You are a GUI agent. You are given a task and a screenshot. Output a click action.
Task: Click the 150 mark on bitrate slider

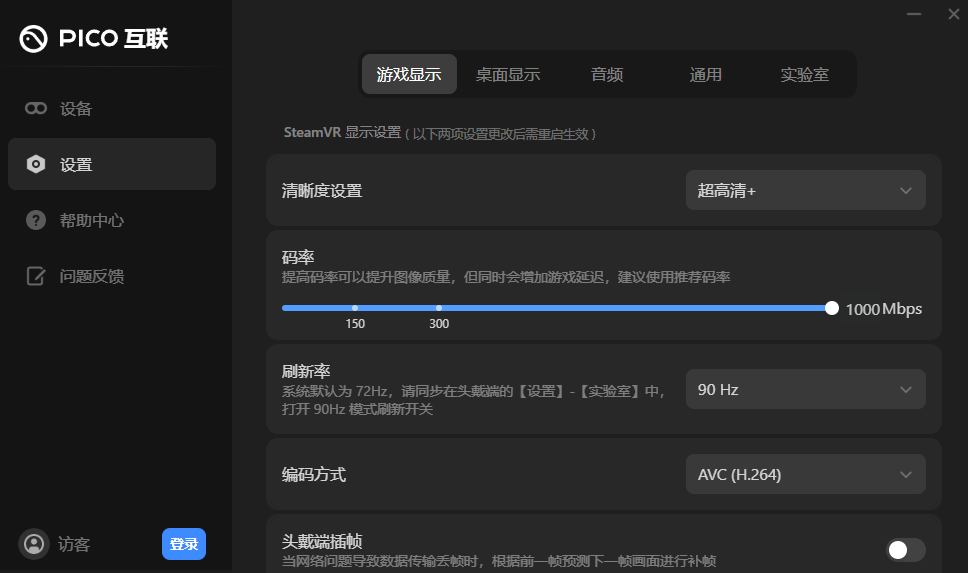click(355, 309)
